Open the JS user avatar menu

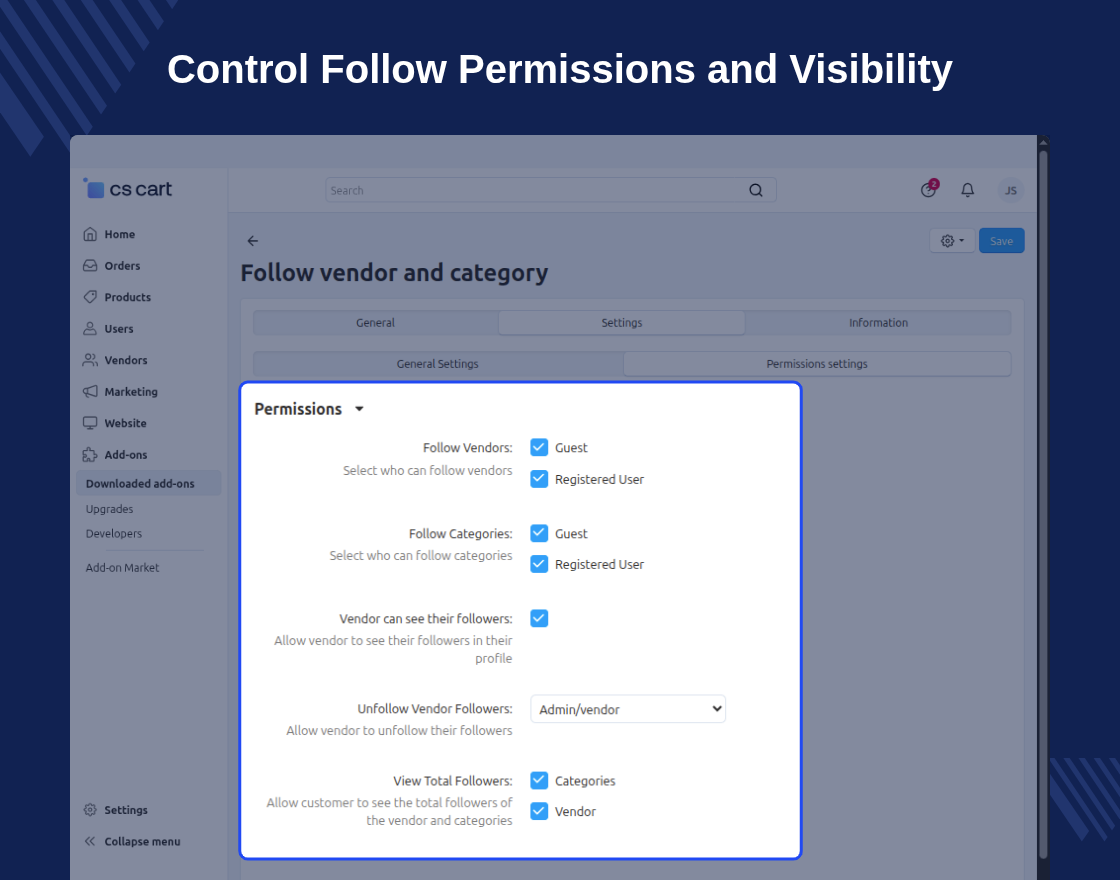click(x=1010, y=190)
